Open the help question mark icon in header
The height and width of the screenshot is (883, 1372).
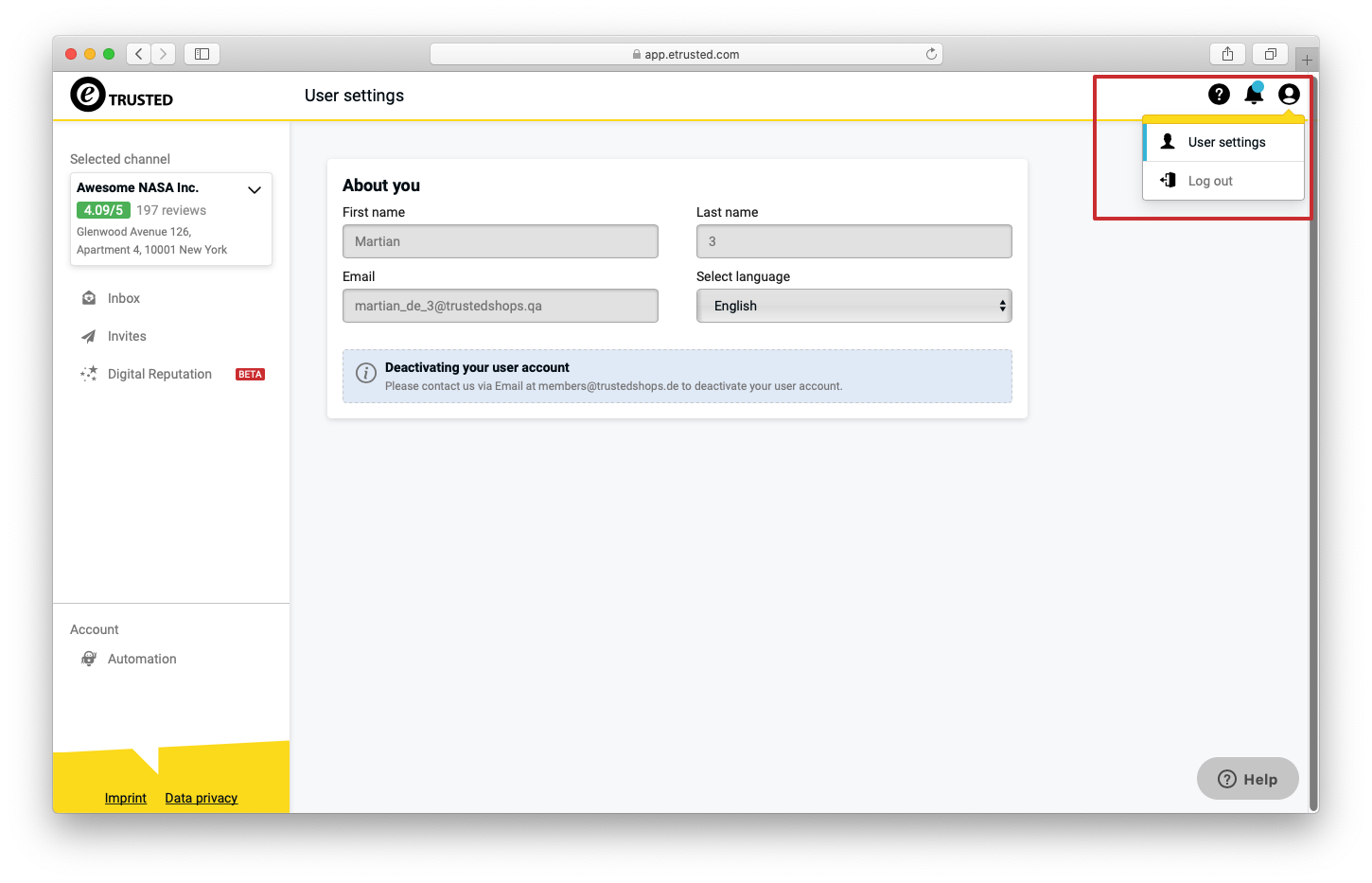point(1219,94)
